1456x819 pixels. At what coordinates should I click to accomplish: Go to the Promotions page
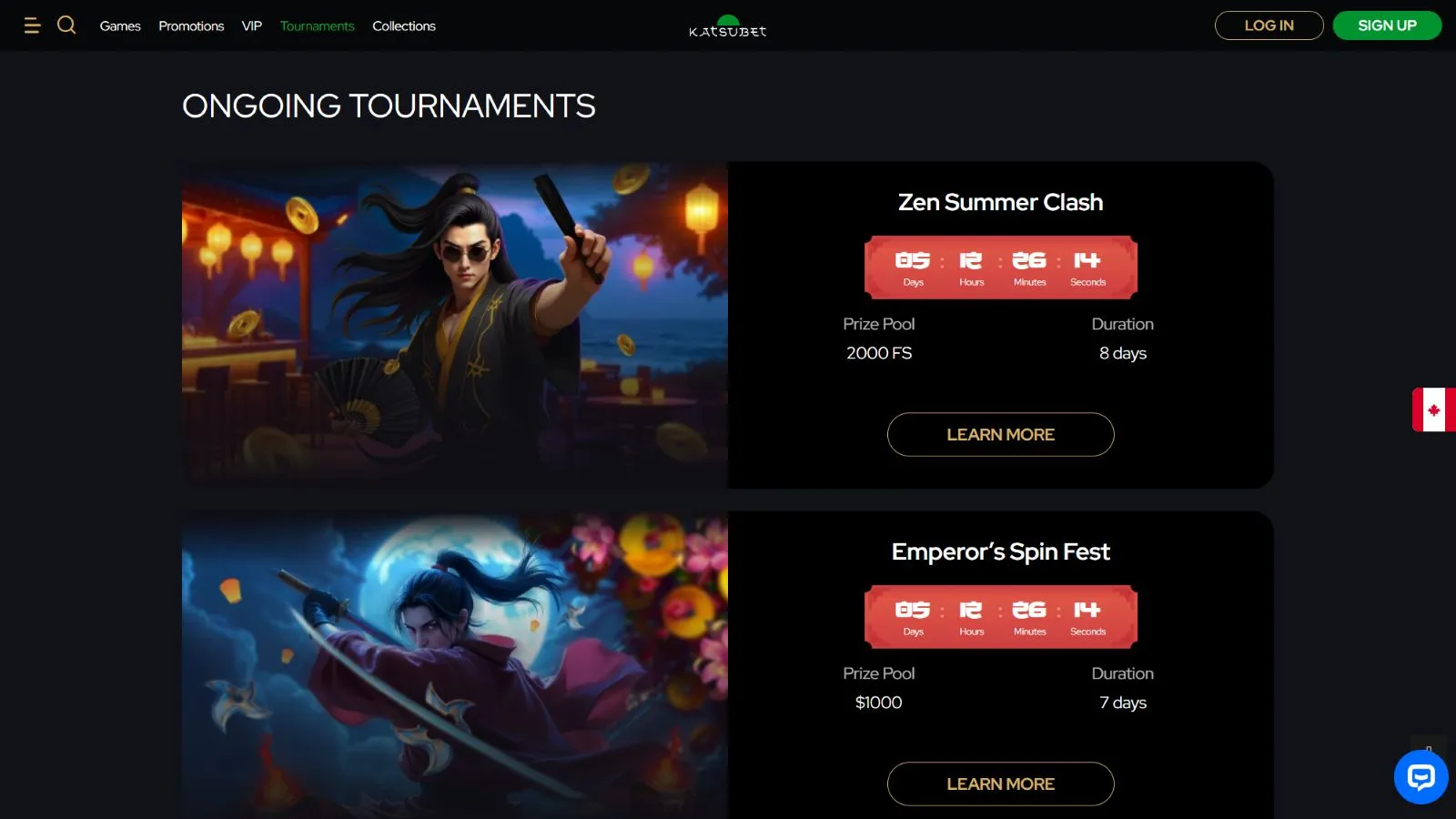click(x=191, y=25)
